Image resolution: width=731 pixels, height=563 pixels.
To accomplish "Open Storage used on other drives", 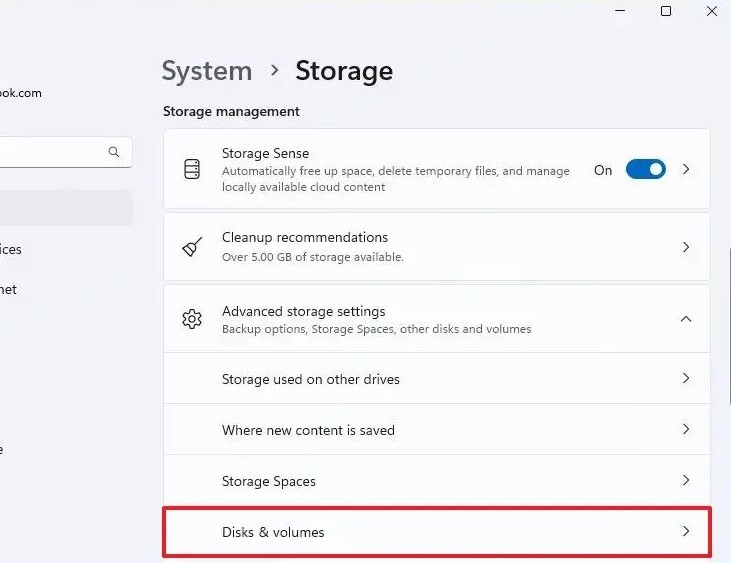I will click(x=311, y=379).
